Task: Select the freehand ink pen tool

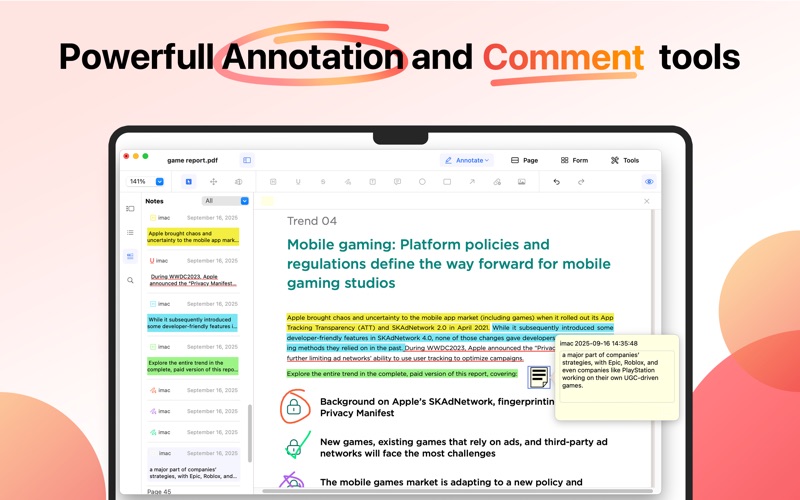Action: click(348, 182)
